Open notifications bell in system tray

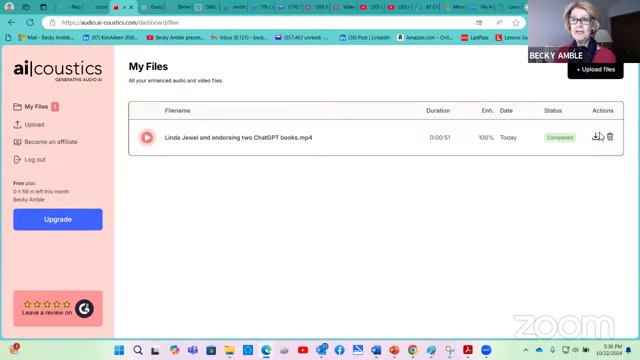(629, 350)
